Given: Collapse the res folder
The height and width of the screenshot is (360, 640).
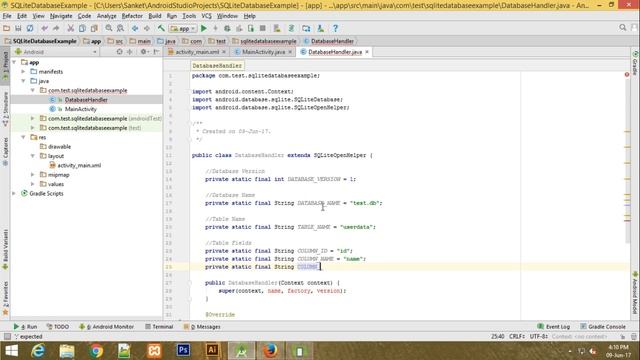Looking at the screenshot, I should 23,137.
